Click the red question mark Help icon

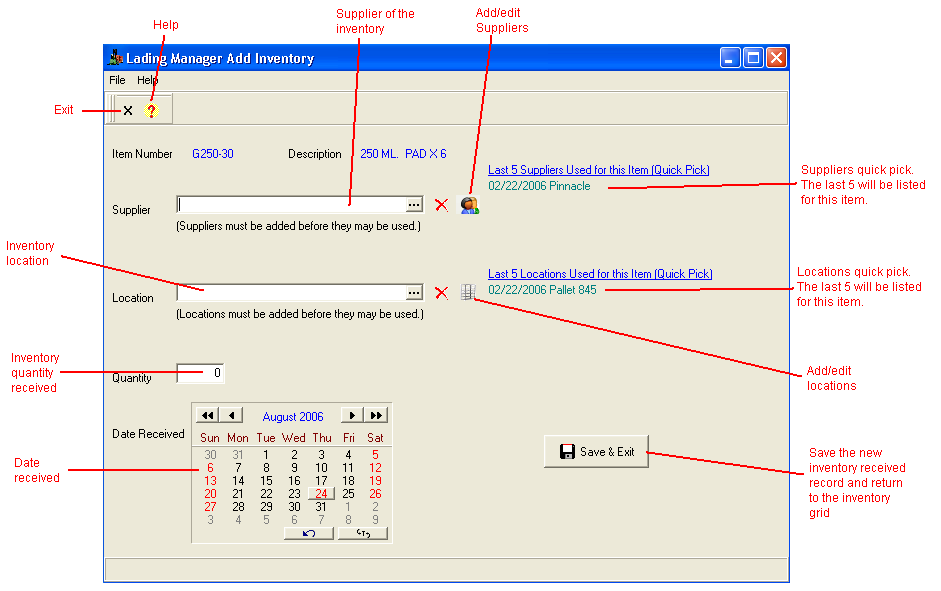[152, 111]
